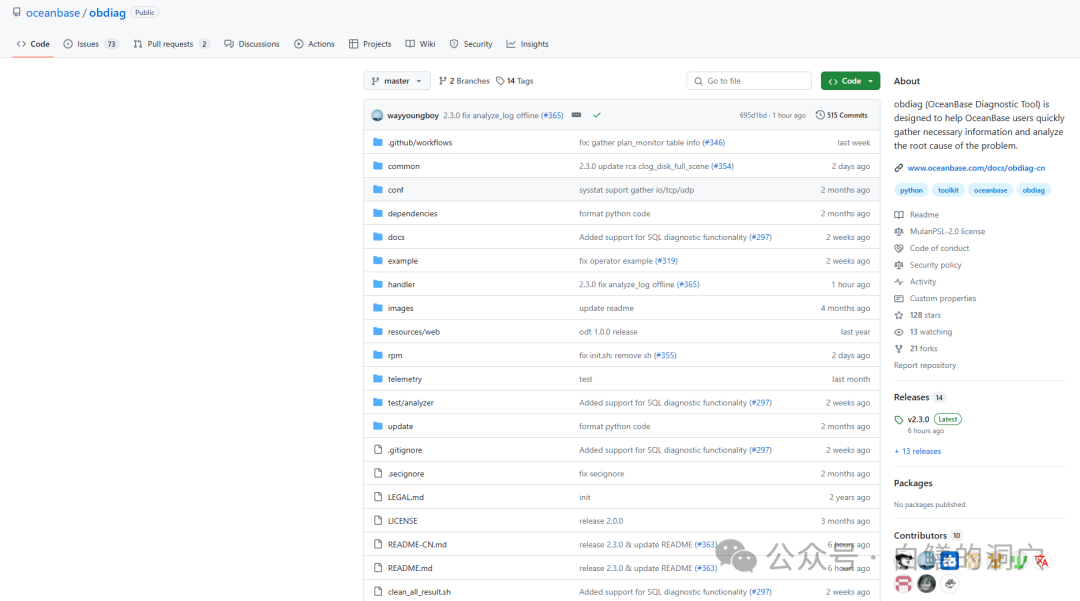Click the LICENSE file icon

(377, 520)
